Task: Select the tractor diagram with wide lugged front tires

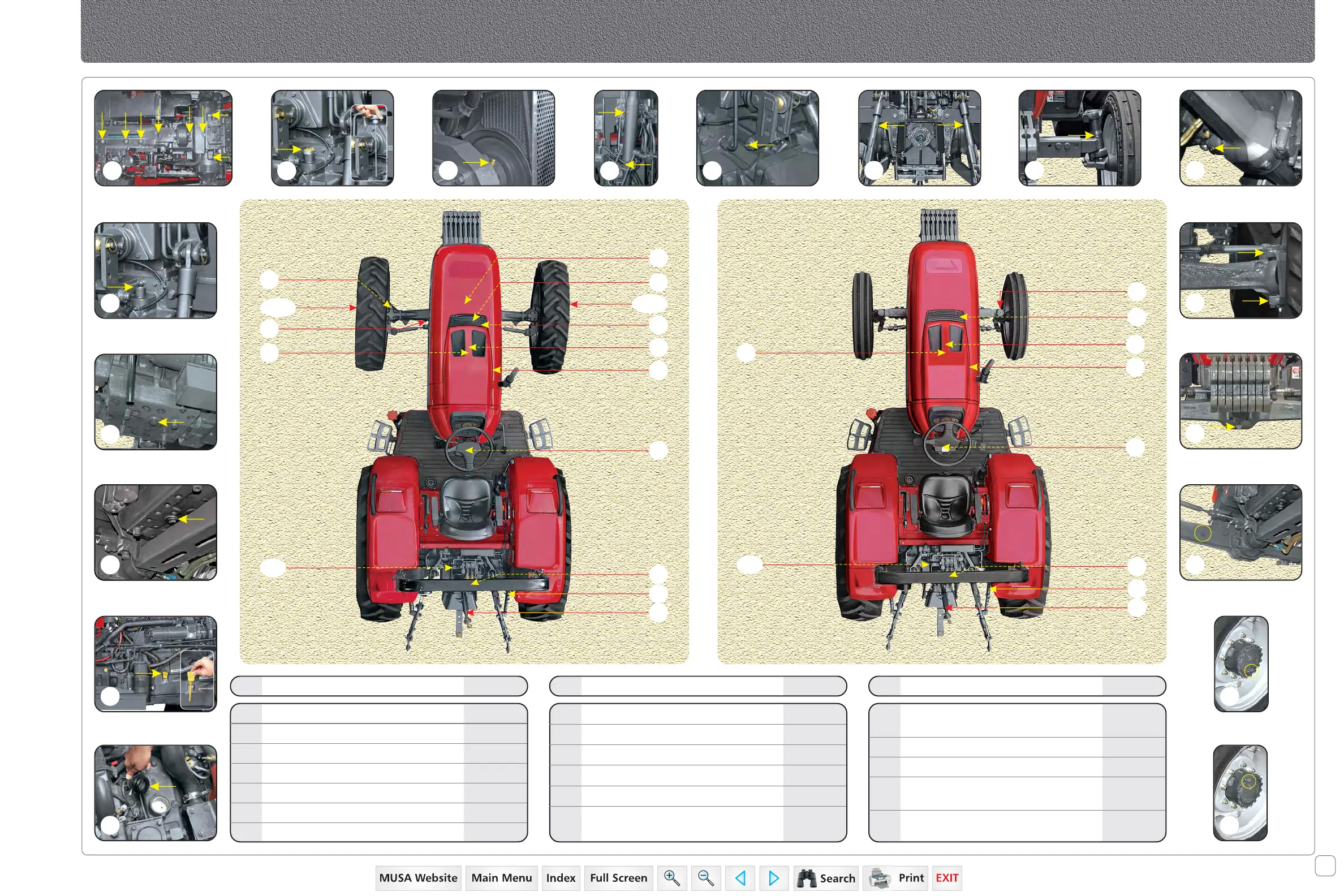Action: pos(464,432)
